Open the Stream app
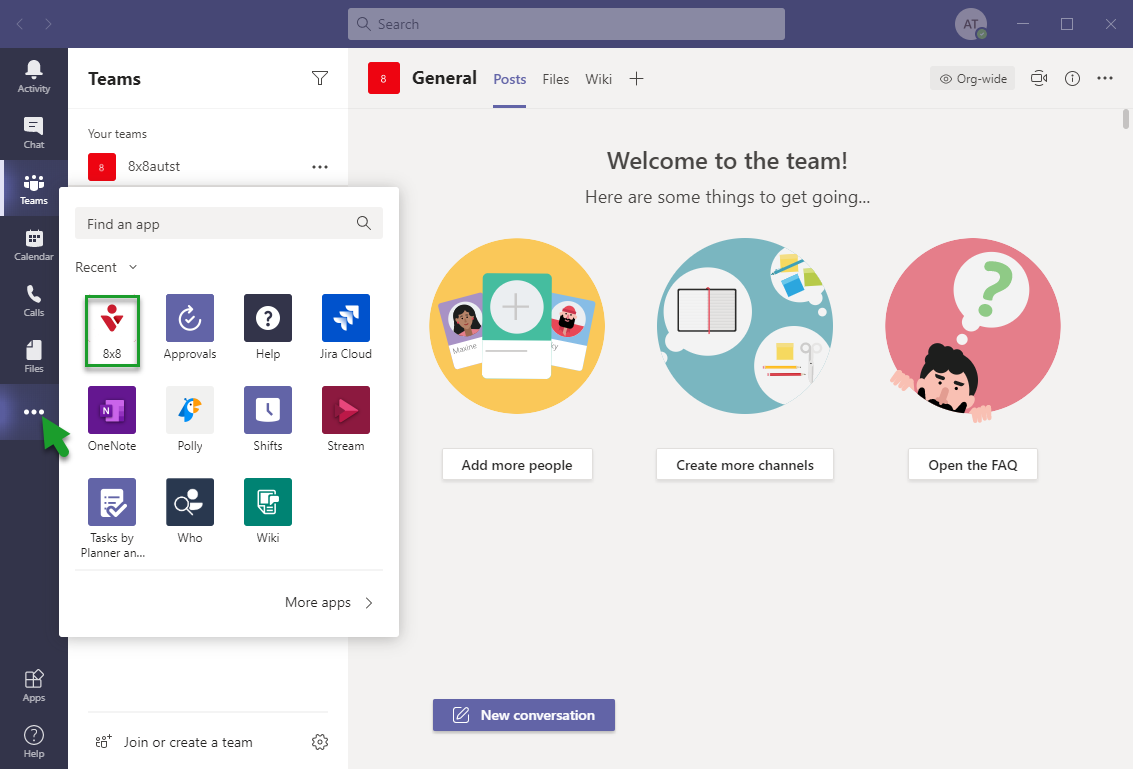 tap(346, 411)
